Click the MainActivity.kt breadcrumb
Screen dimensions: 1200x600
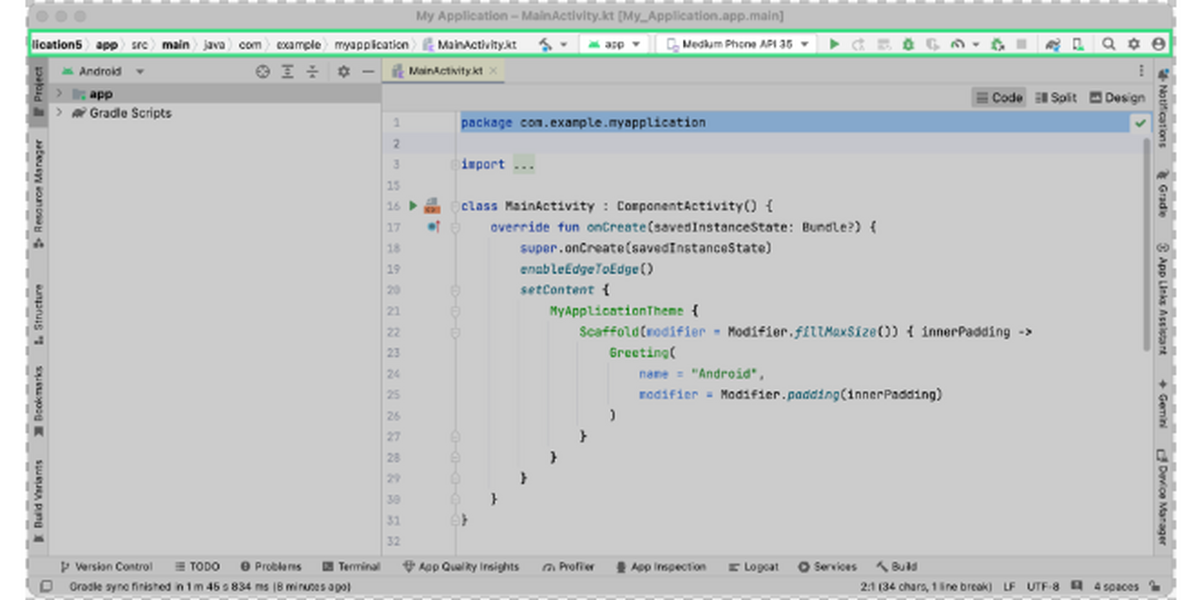tap(470, 45)
